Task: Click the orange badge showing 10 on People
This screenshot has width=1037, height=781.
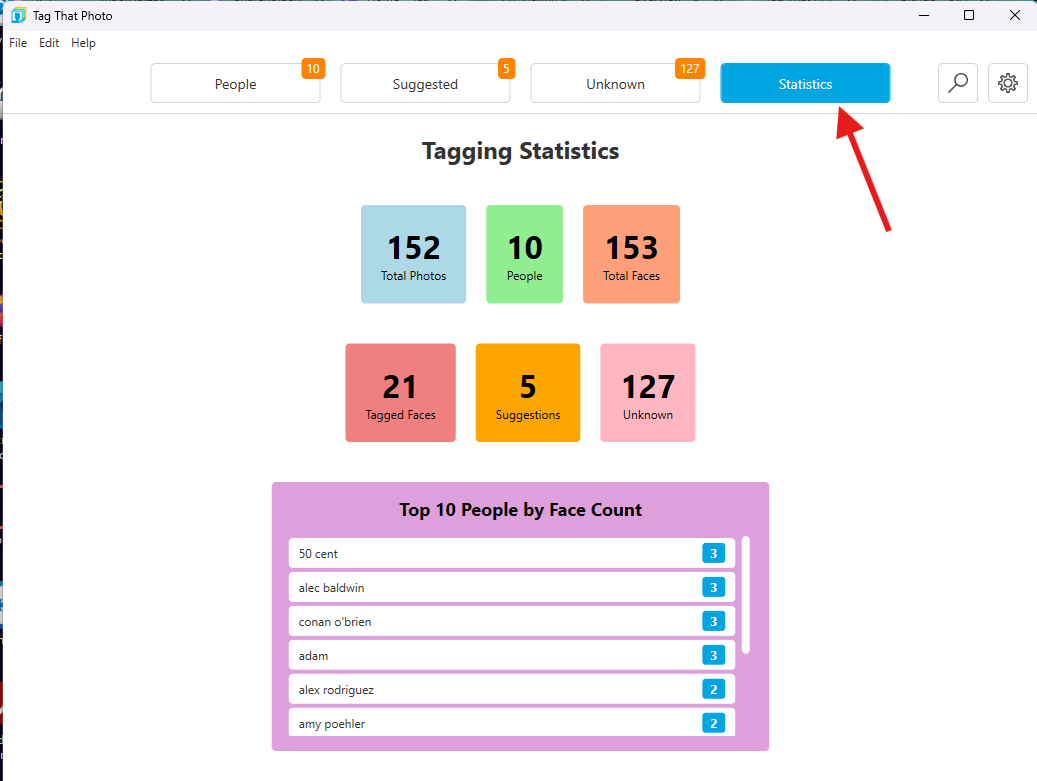Action: tap(313, 69)
